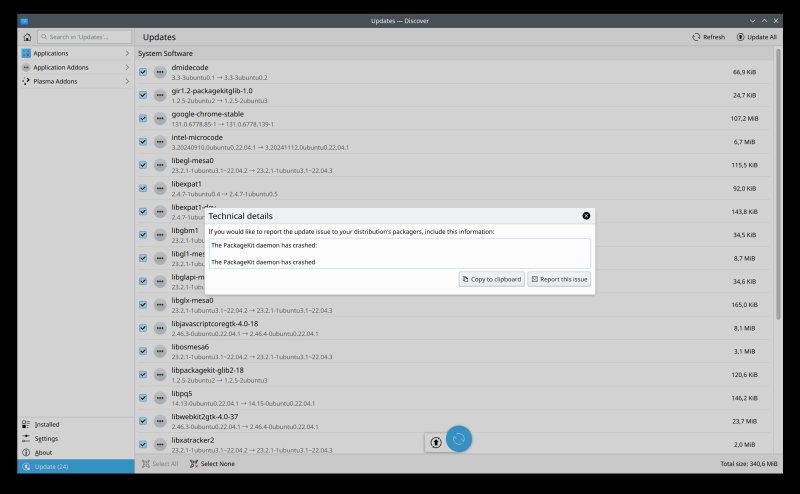Viewport: 800px width, 494px height.
Task: Click the intel-microcode package icon
Action: (160, 142)
